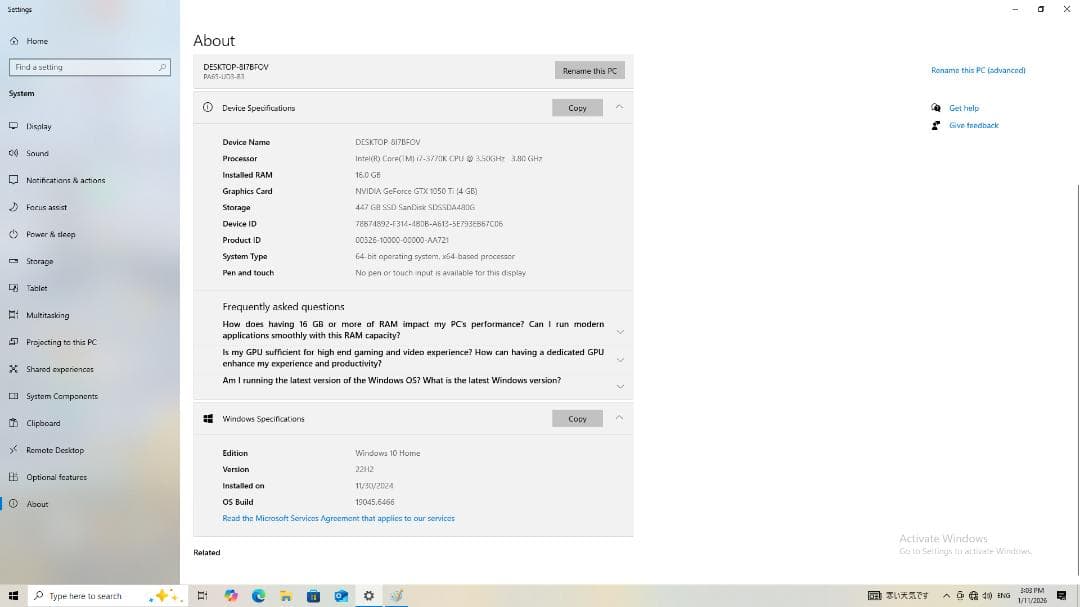This screenshot has width=1080, height=607.
Task: Click the Rename this PC button
Action: click(x=589, y=71)
